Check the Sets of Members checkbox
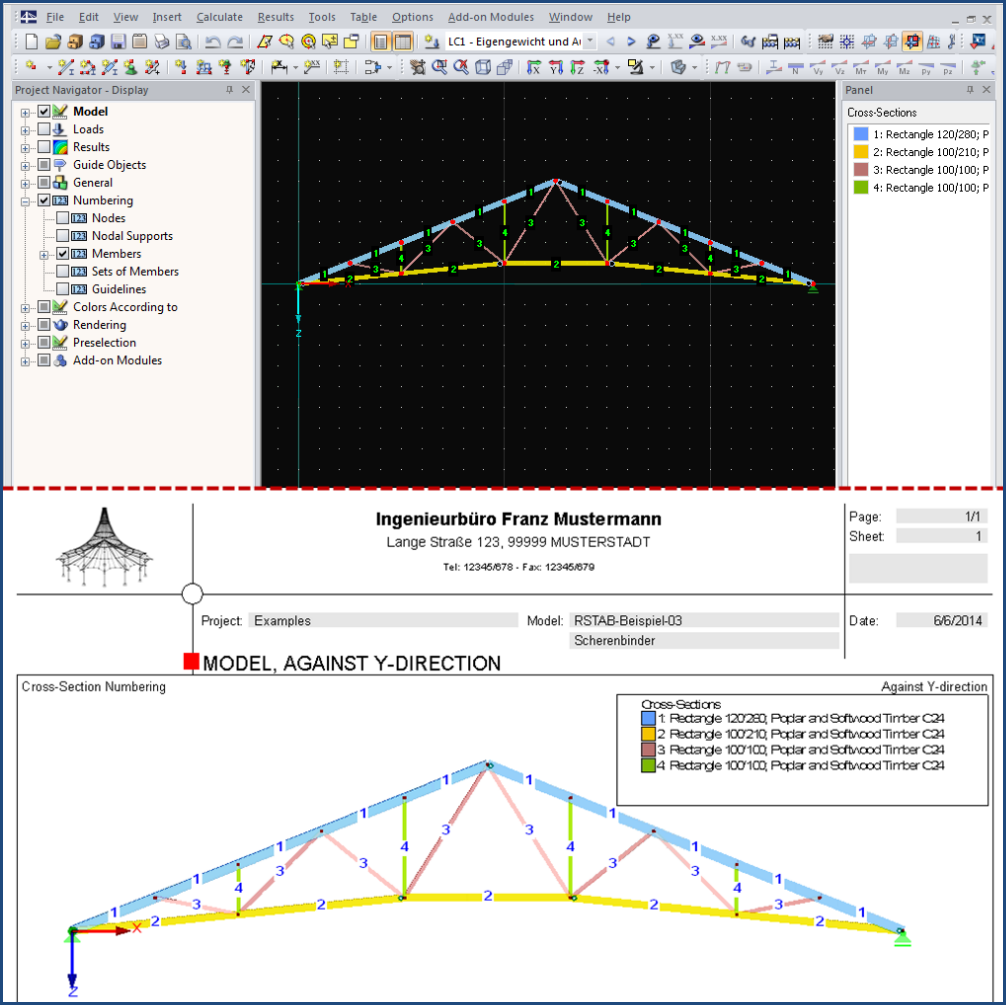The height and width of the screenshot is (1005, 1006). click(x=62, y=271)
